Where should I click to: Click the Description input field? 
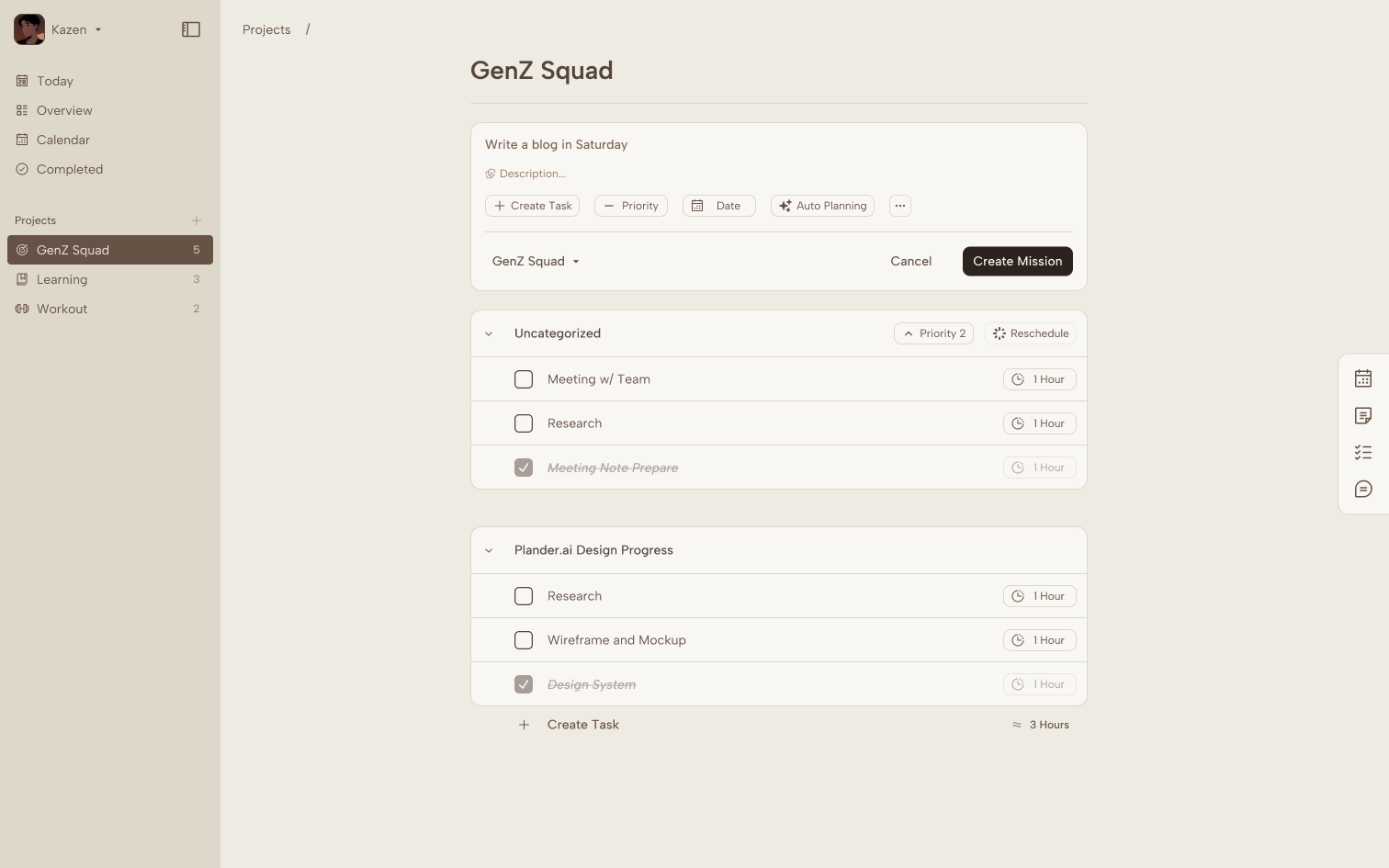pyautogui.click(x=533, y=174)
